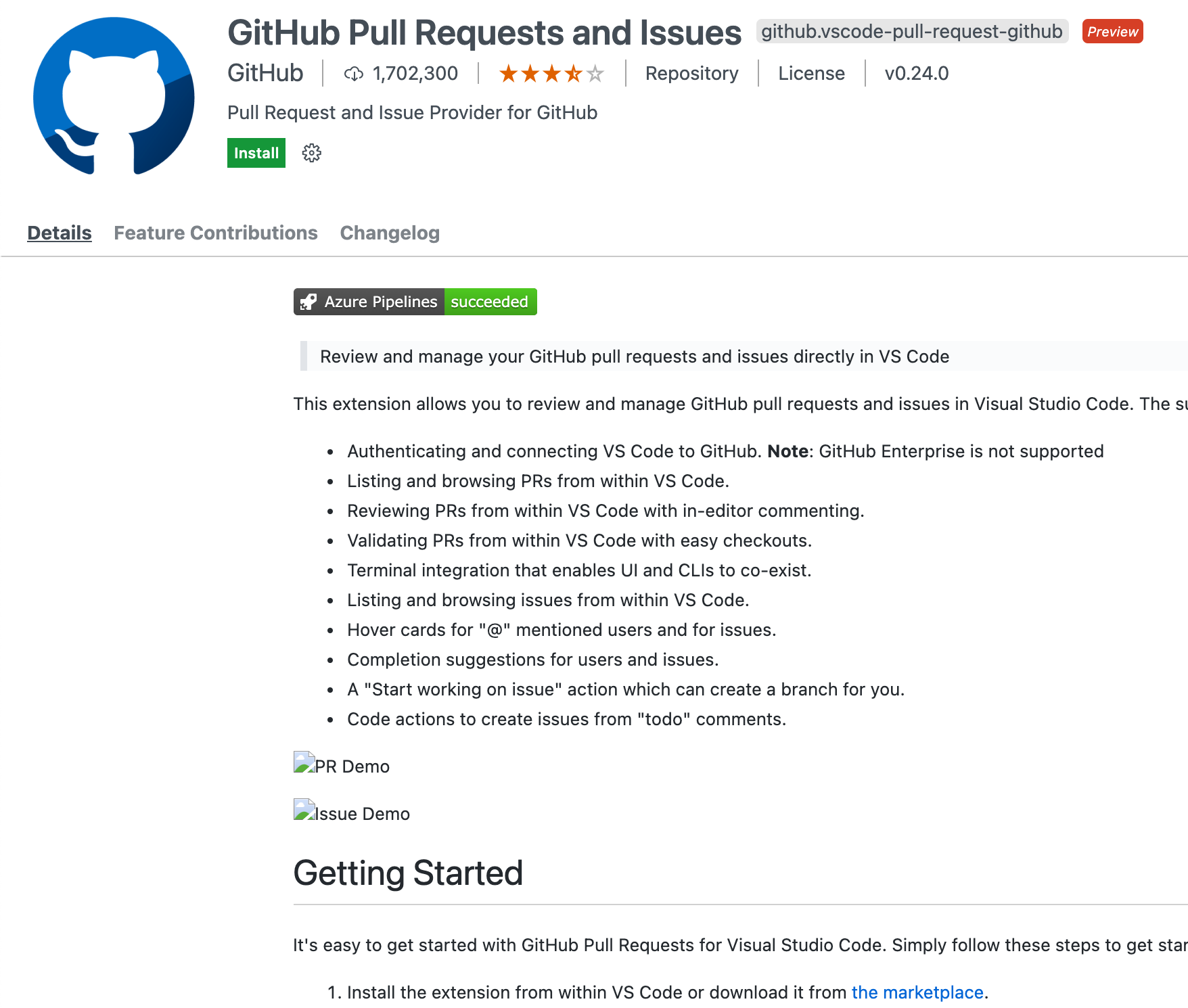Viewport: 1188px width, 1008px height.
Task: Open the extension's Repository link
Action: (691, 73)
